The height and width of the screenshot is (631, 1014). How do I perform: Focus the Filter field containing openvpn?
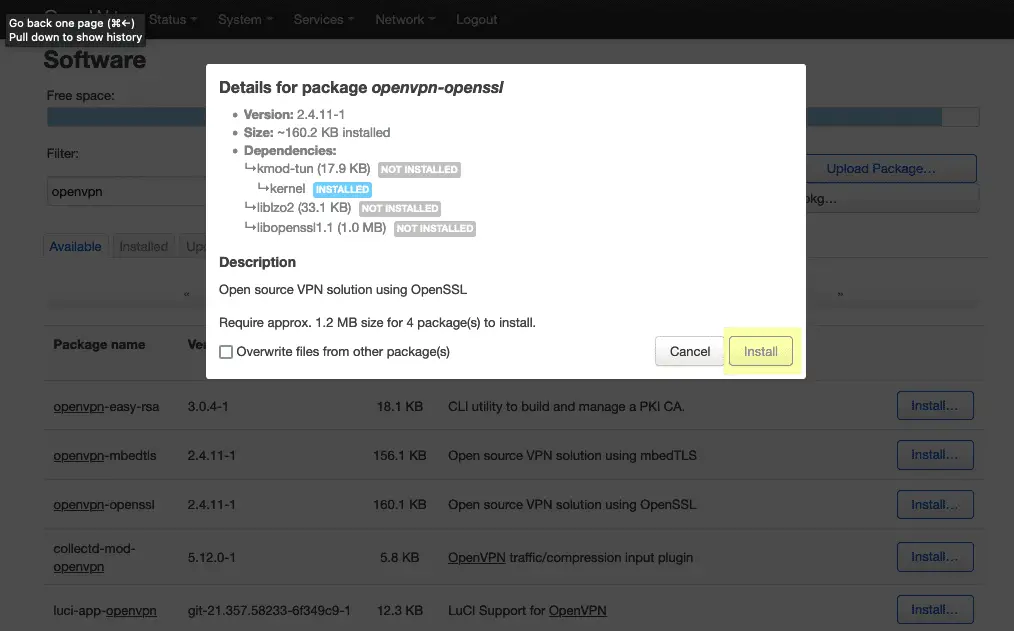coord(126,192)
